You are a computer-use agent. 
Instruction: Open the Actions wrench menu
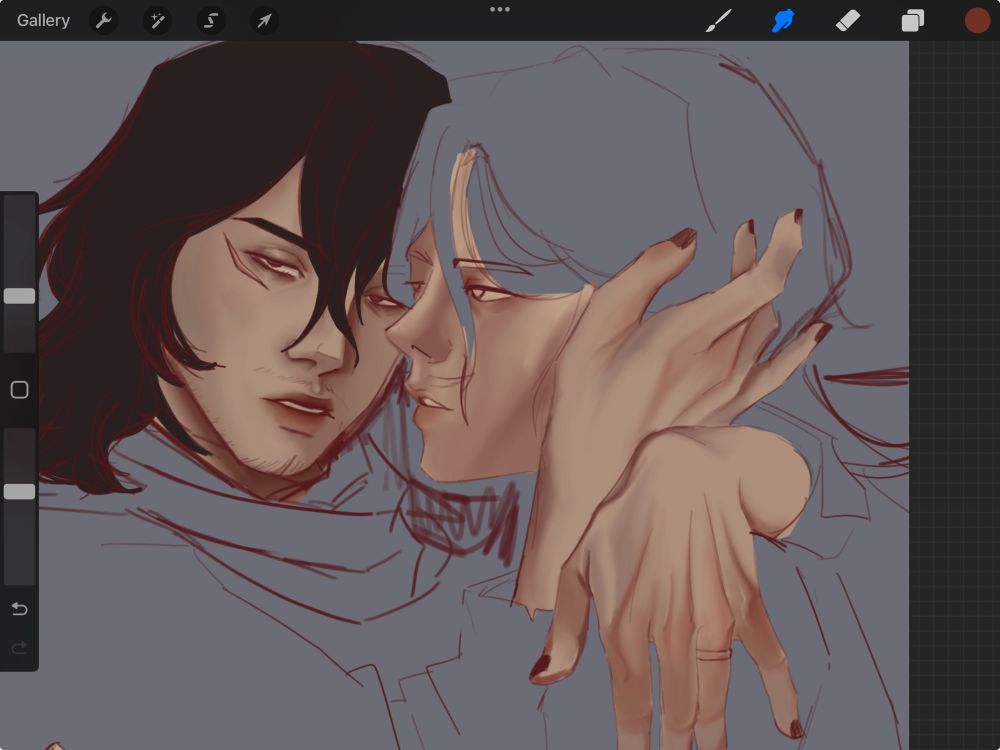[x=104, y=20]
